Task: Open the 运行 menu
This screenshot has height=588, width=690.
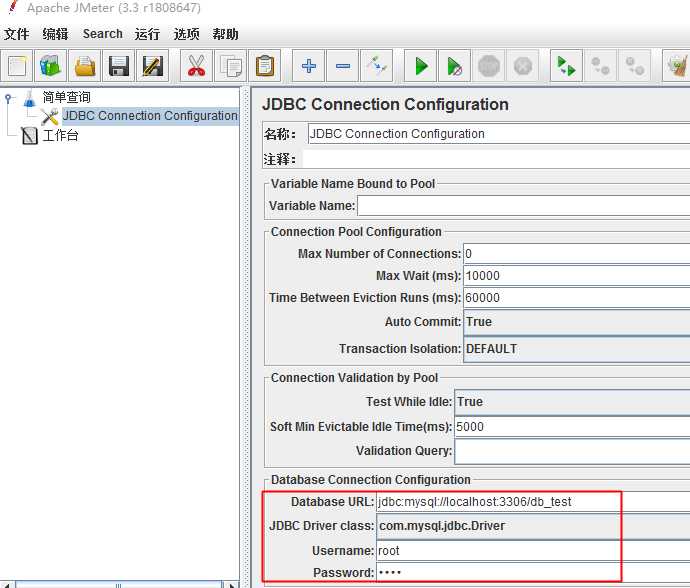Action: tap(147, 34)
